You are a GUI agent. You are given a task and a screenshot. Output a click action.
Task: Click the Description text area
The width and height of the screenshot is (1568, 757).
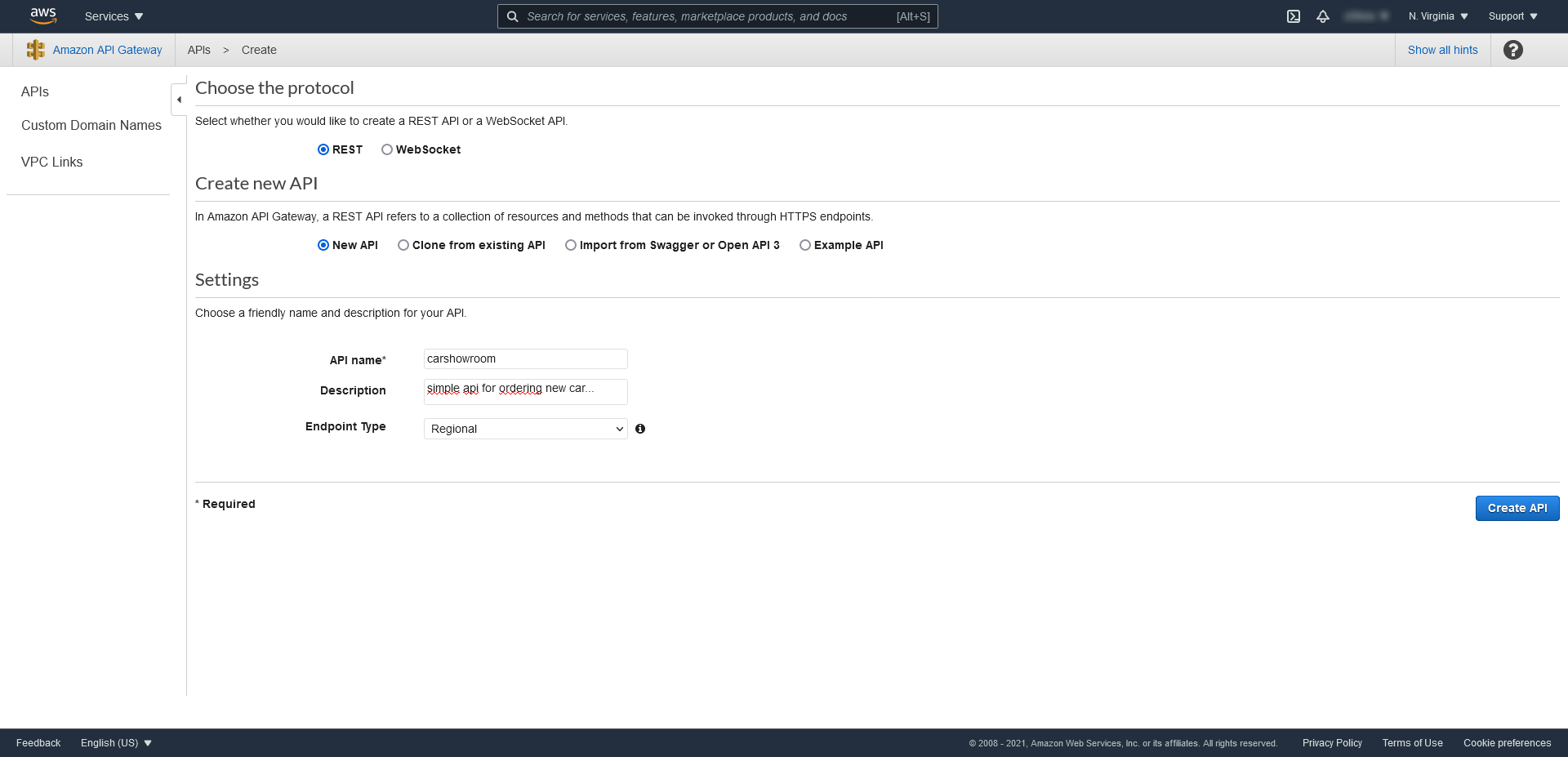[x=526, y=392]
